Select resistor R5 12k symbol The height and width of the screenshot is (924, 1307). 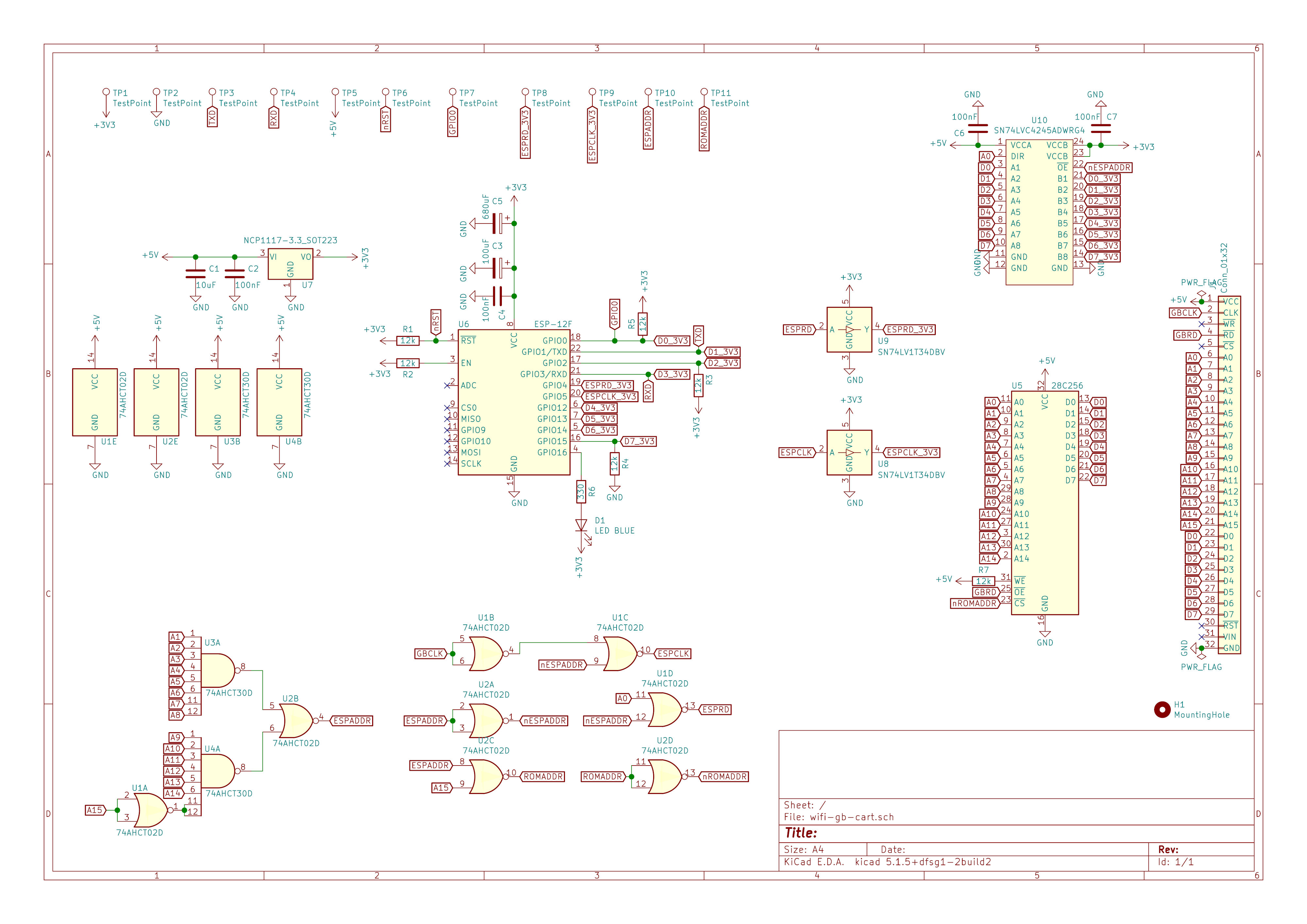click(643, 324)
